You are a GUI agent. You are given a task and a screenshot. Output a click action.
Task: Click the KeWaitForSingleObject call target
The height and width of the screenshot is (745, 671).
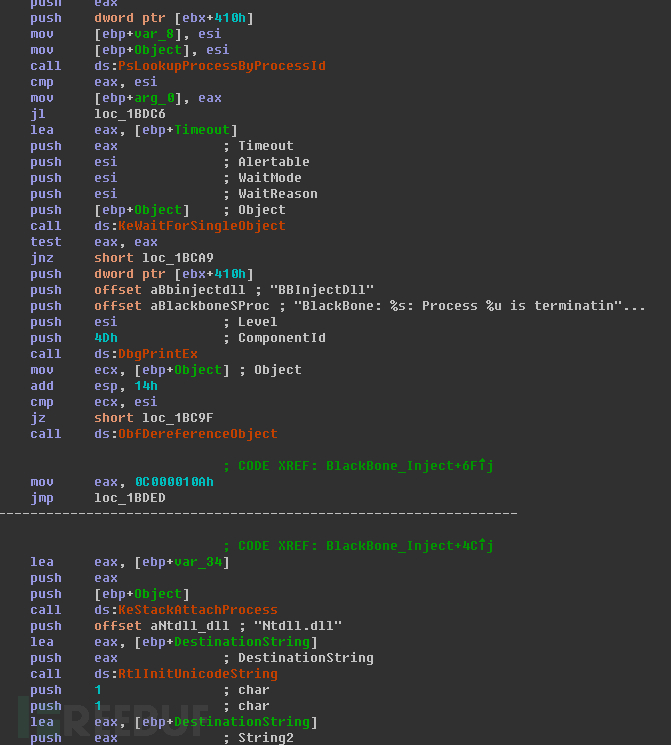(x=202, y=226)
